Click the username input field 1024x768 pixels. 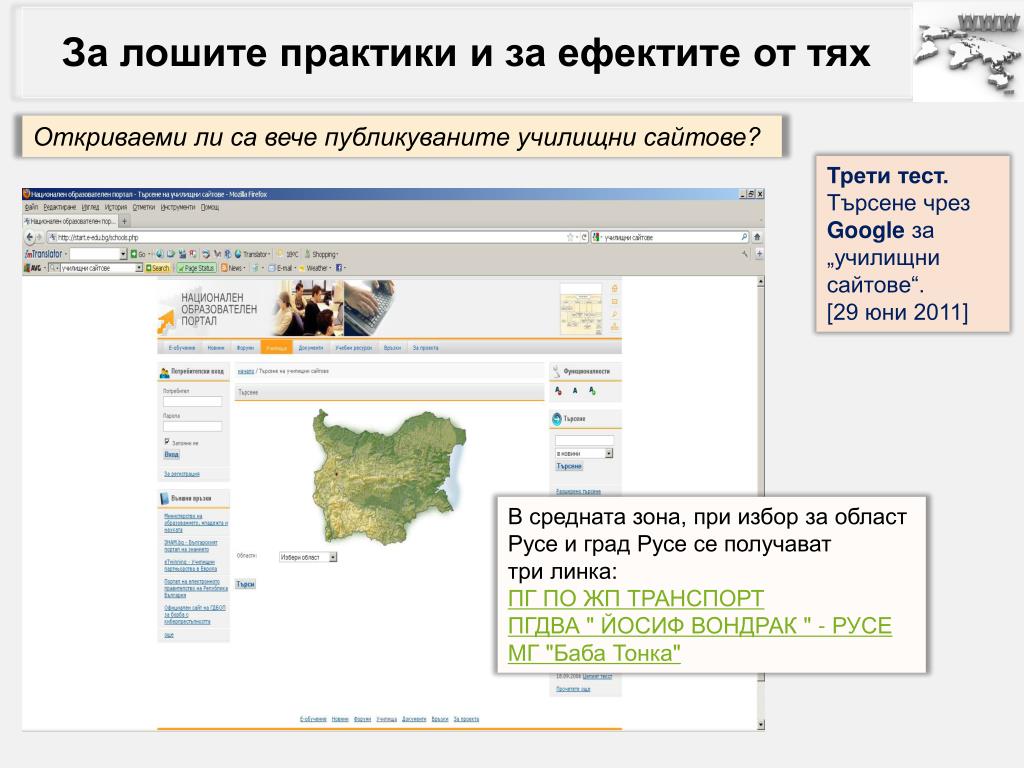(x=193, y=402)
